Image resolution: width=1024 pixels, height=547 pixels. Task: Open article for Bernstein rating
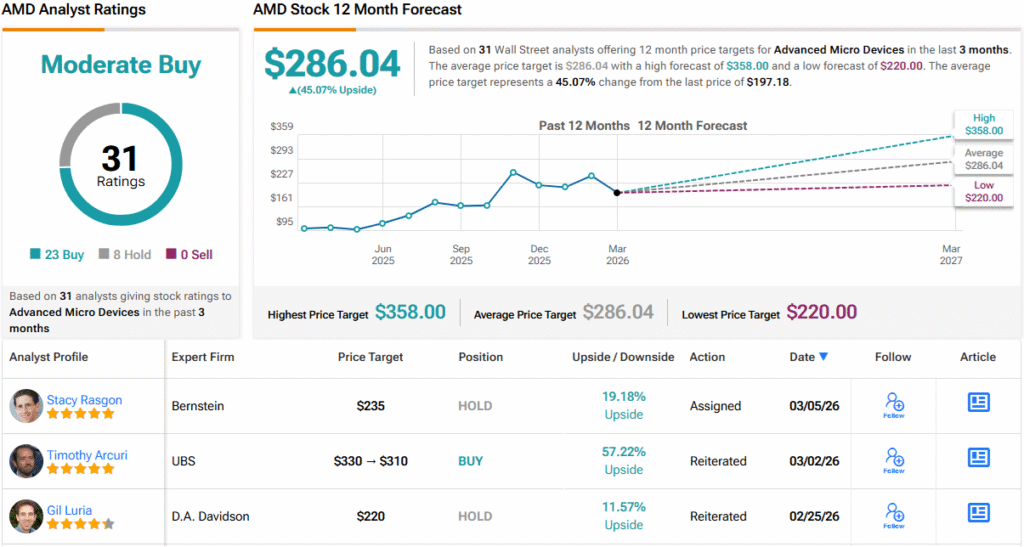tap(978, 402)
